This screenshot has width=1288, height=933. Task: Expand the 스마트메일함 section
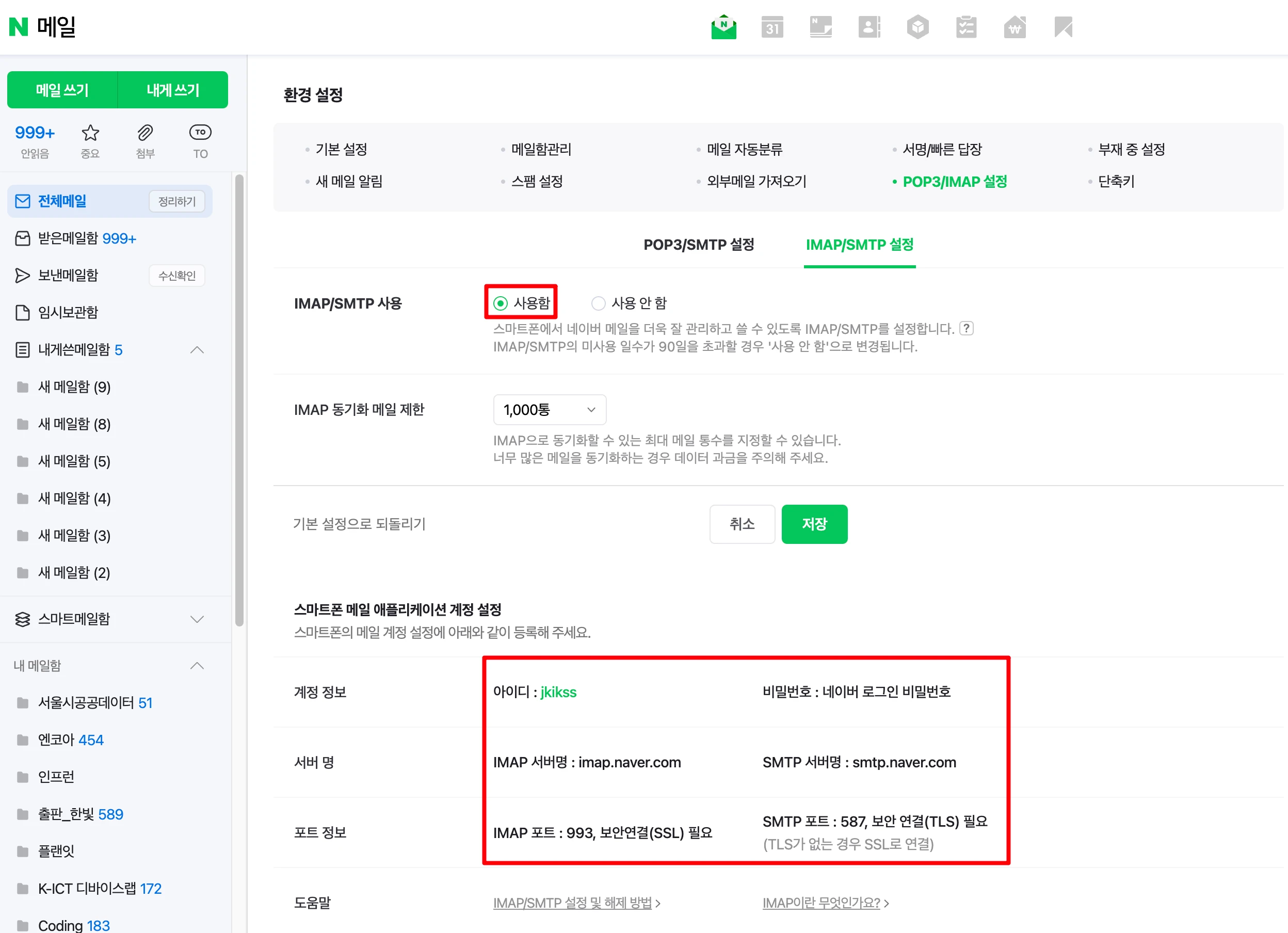coord(197,619)
